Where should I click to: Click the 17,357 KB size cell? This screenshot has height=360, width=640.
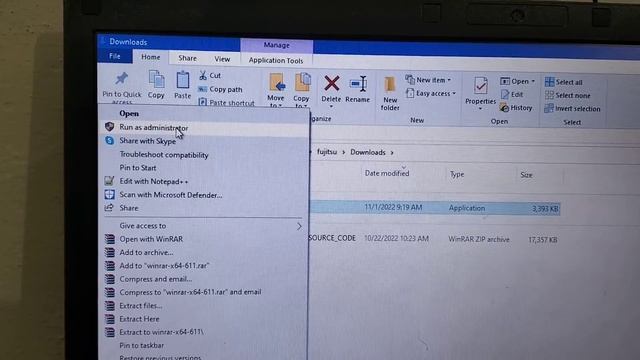coord(542,240)
